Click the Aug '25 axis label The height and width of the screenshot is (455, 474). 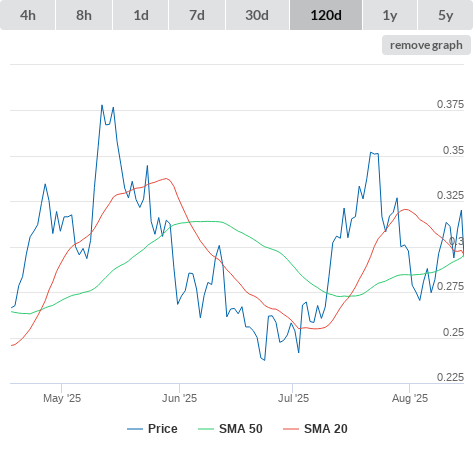[410, 398]
